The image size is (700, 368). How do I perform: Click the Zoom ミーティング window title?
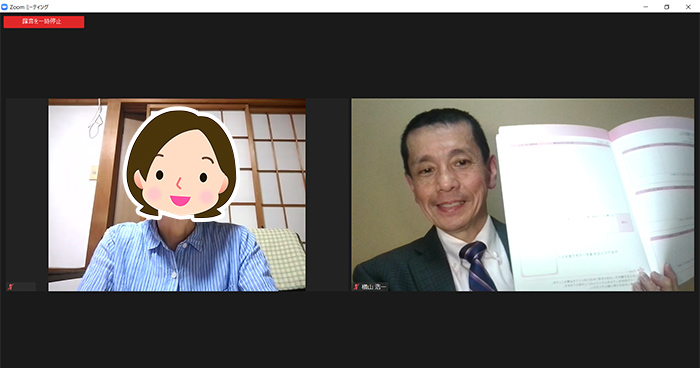click(x=29, y=7)
